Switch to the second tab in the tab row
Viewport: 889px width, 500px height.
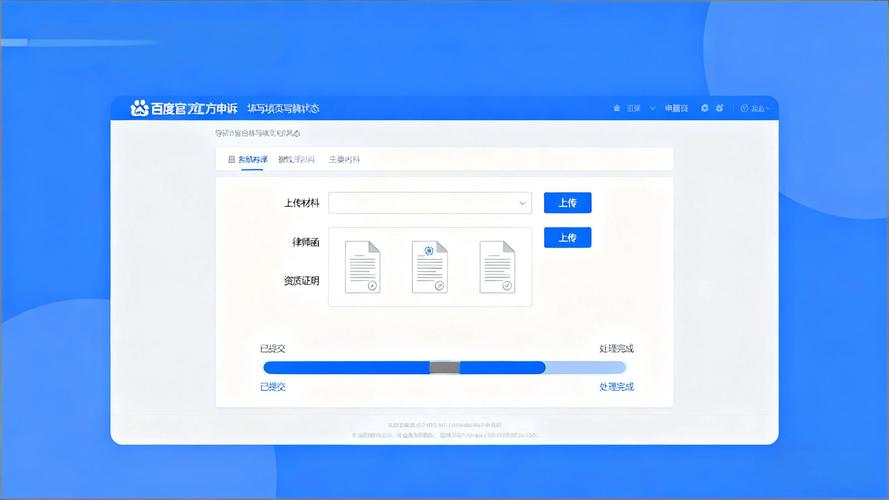(296, 159)
